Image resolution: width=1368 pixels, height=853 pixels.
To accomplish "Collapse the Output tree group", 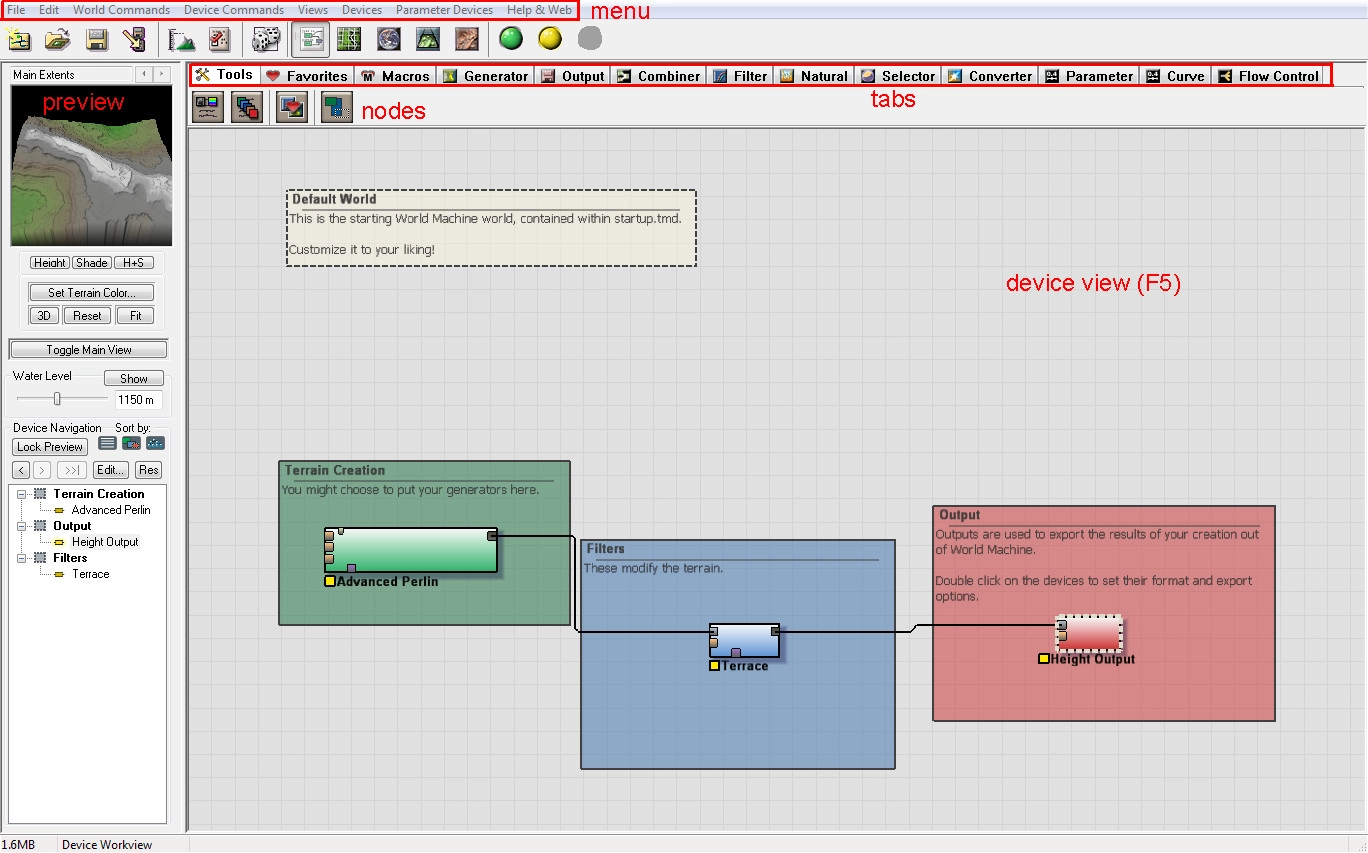I will 22,526.
